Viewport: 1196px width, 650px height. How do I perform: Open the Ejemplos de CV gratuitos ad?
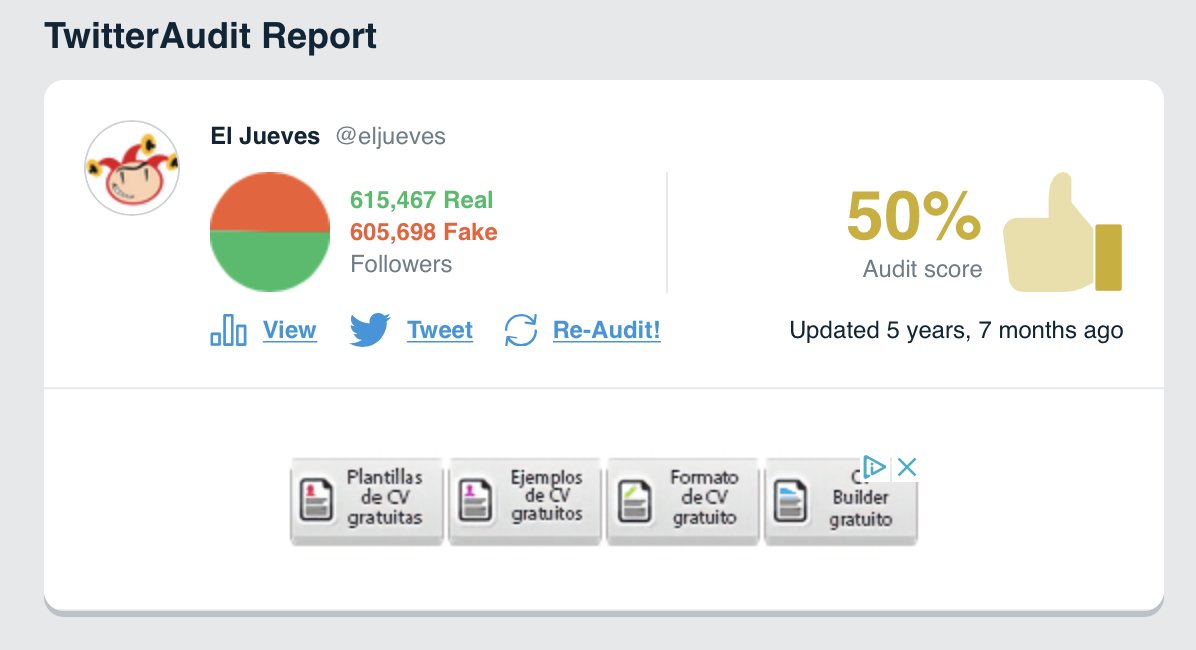coord(525,500)
